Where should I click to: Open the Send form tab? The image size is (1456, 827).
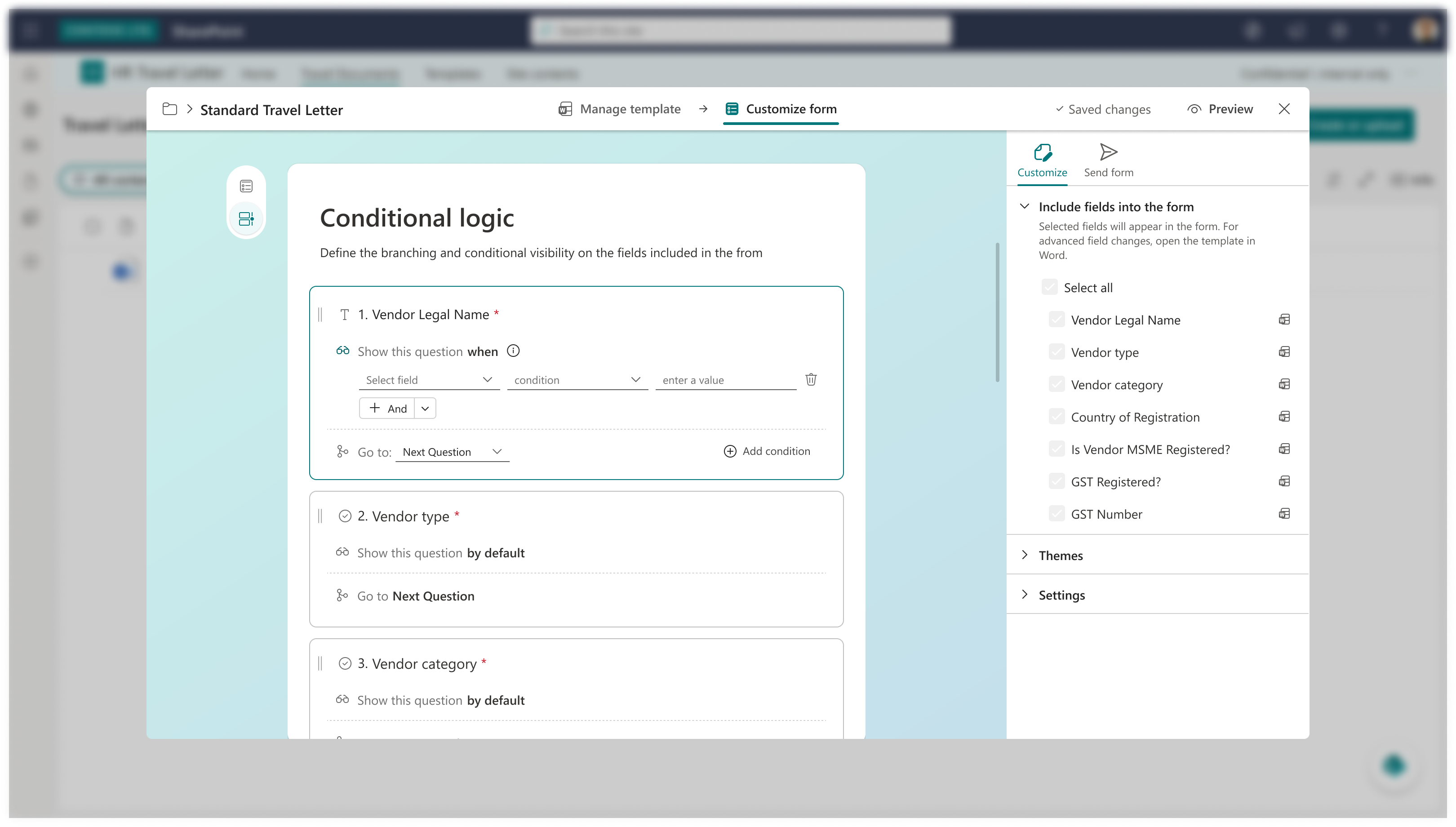[1109, 161]
